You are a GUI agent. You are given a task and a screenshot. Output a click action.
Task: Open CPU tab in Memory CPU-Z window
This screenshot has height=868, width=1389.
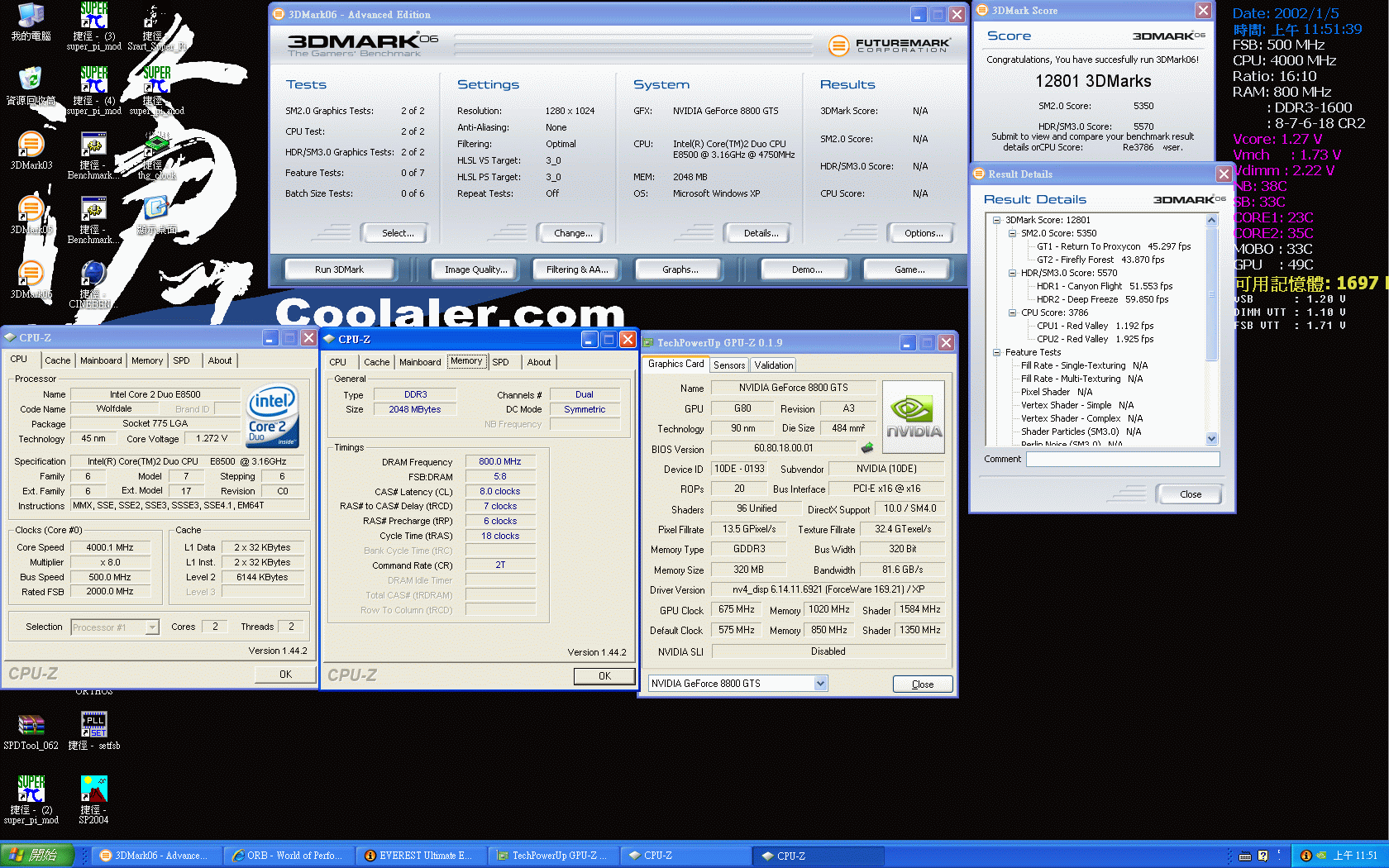338,362
